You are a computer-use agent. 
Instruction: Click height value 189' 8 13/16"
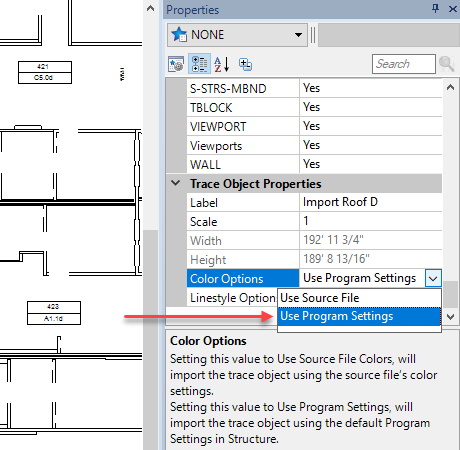336,259
